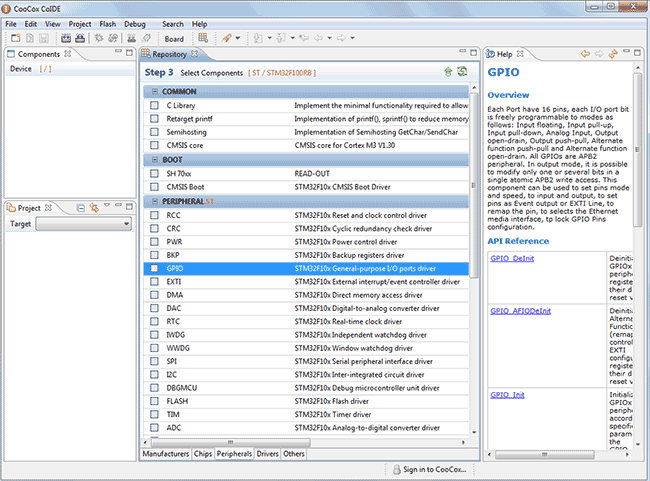650x481 pixels.
Task: Tick the CMSIS Boot checkbox
Action: 154,187
